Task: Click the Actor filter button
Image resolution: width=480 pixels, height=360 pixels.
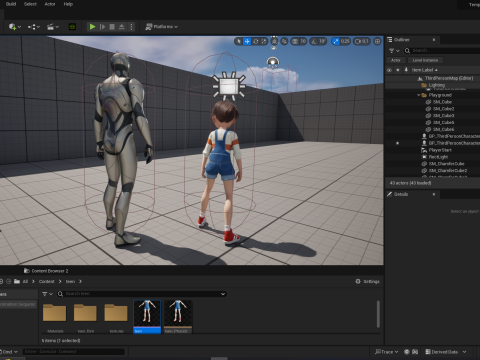Action: coord(396,60)
